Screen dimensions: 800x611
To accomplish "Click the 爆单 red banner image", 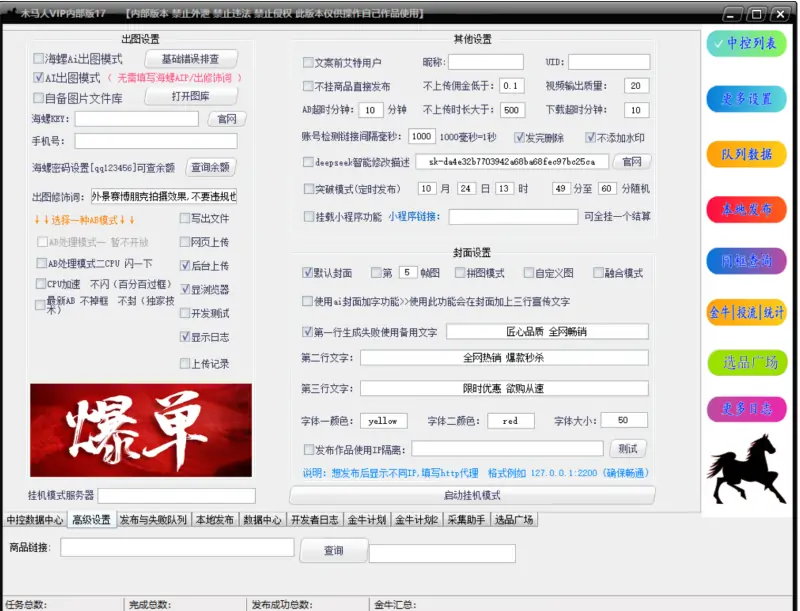I will (x=142, y=430).
